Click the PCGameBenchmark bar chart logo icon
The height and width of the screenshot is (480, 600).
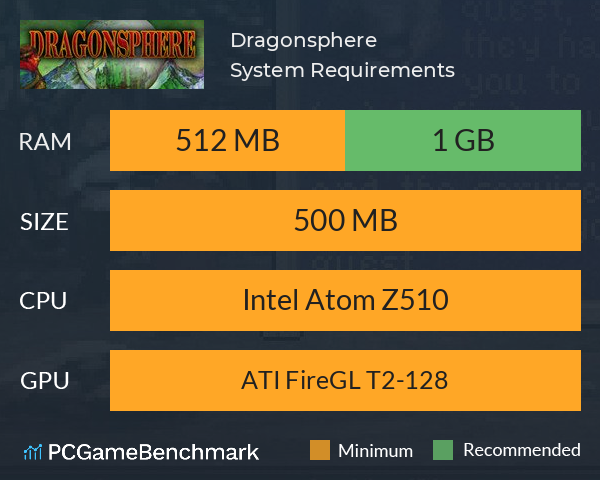pos(33,452)
